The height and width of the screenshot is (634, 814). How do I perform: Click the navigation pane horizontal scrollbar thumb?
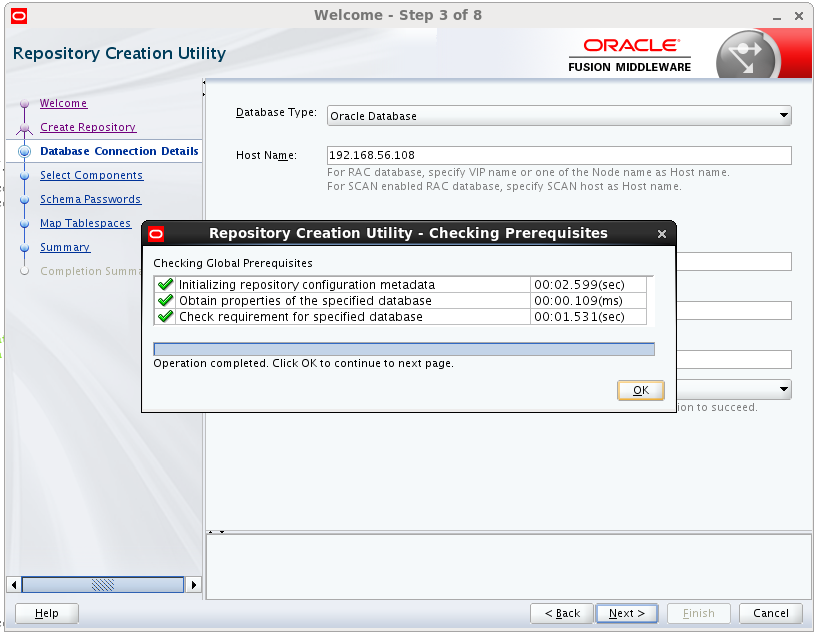(x=103, y=585)
